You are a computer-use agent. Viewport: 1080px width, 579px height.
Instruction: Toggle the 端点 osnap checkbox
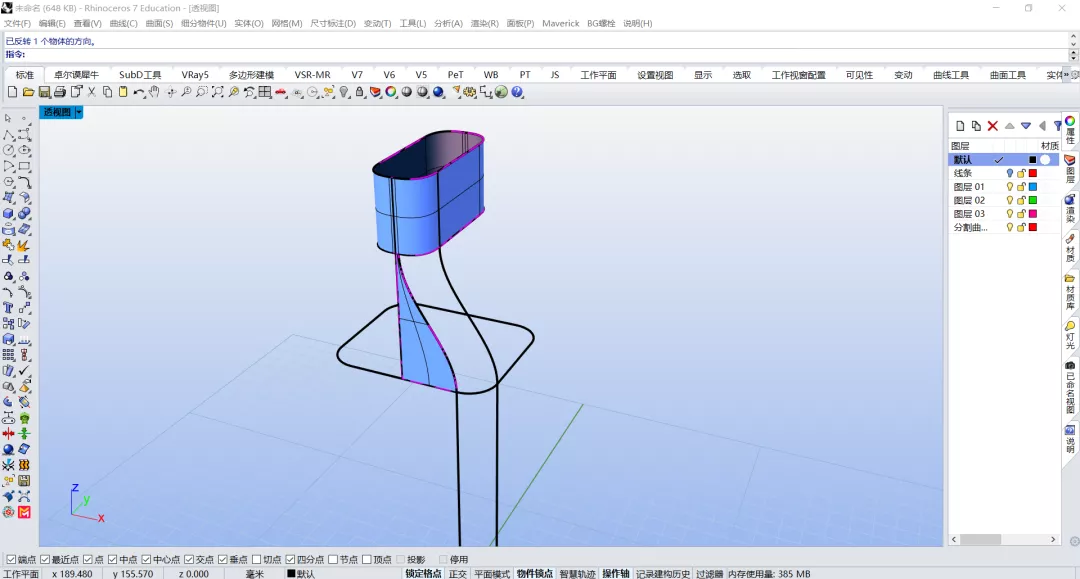[11, 560]
